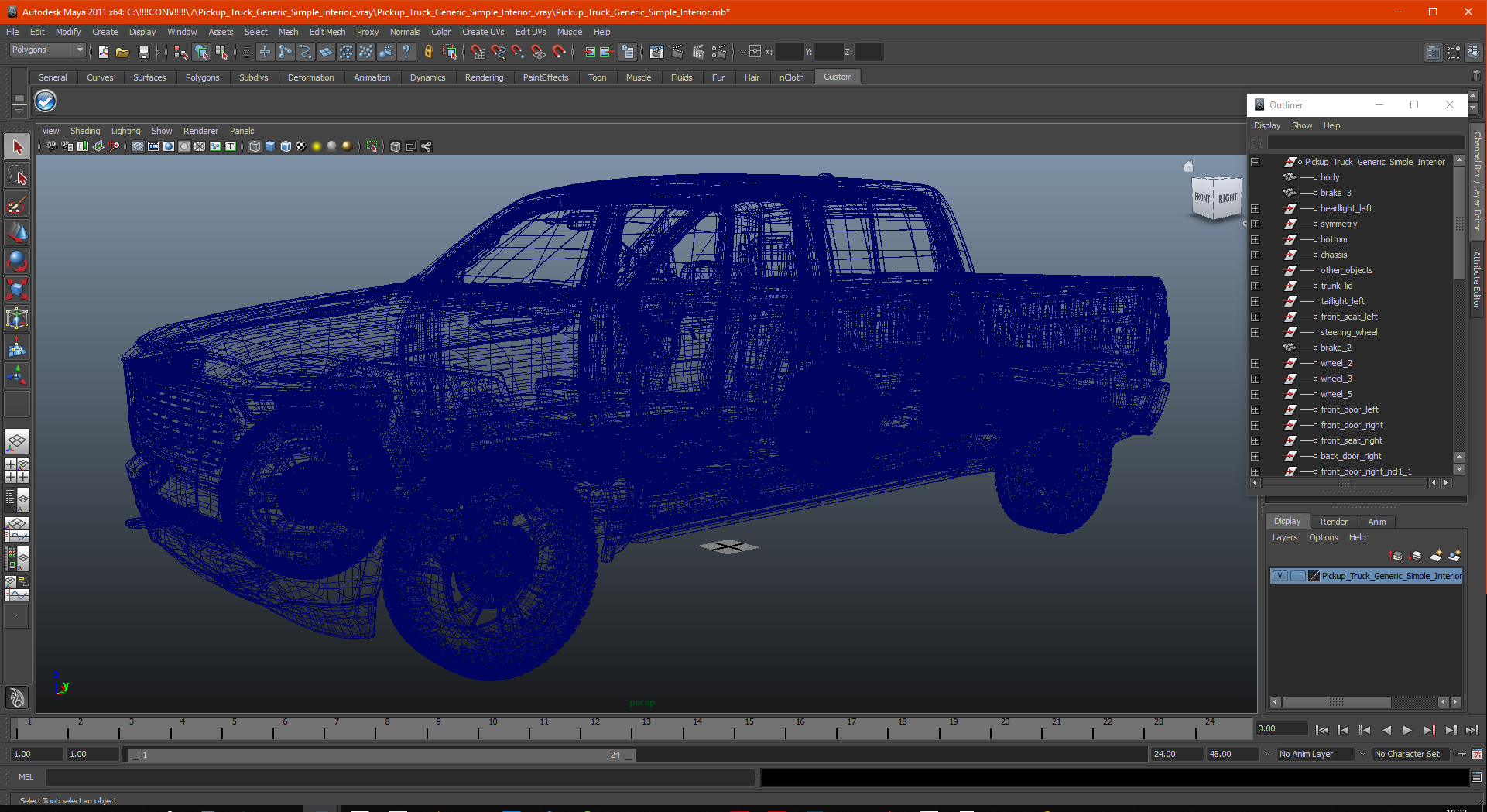Viewport: 1487px width, 812px height.
Task: Click the Outliner horizontal scrollbar
Action: [1345, 483]
